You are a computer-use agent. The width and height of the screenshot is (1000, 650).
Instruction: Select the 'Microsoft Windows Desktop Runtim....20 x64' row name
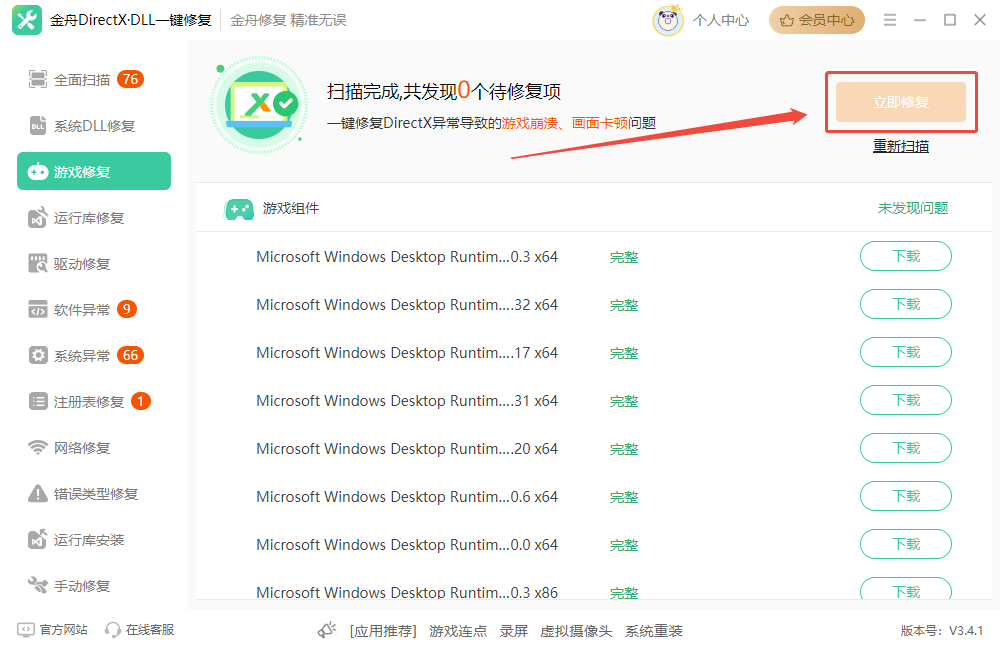point(407,448)
